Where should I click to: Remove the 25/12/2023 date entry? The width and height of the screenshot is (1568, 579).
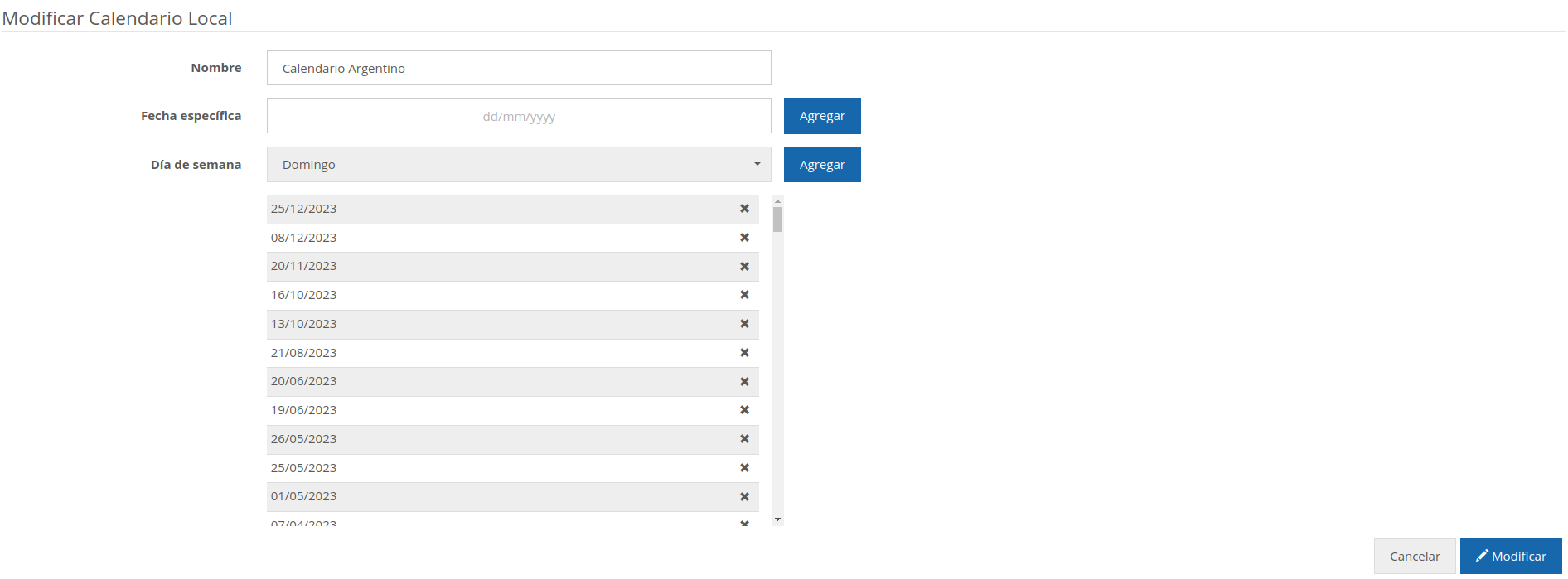pyautogui.click(x=744, y=209)
